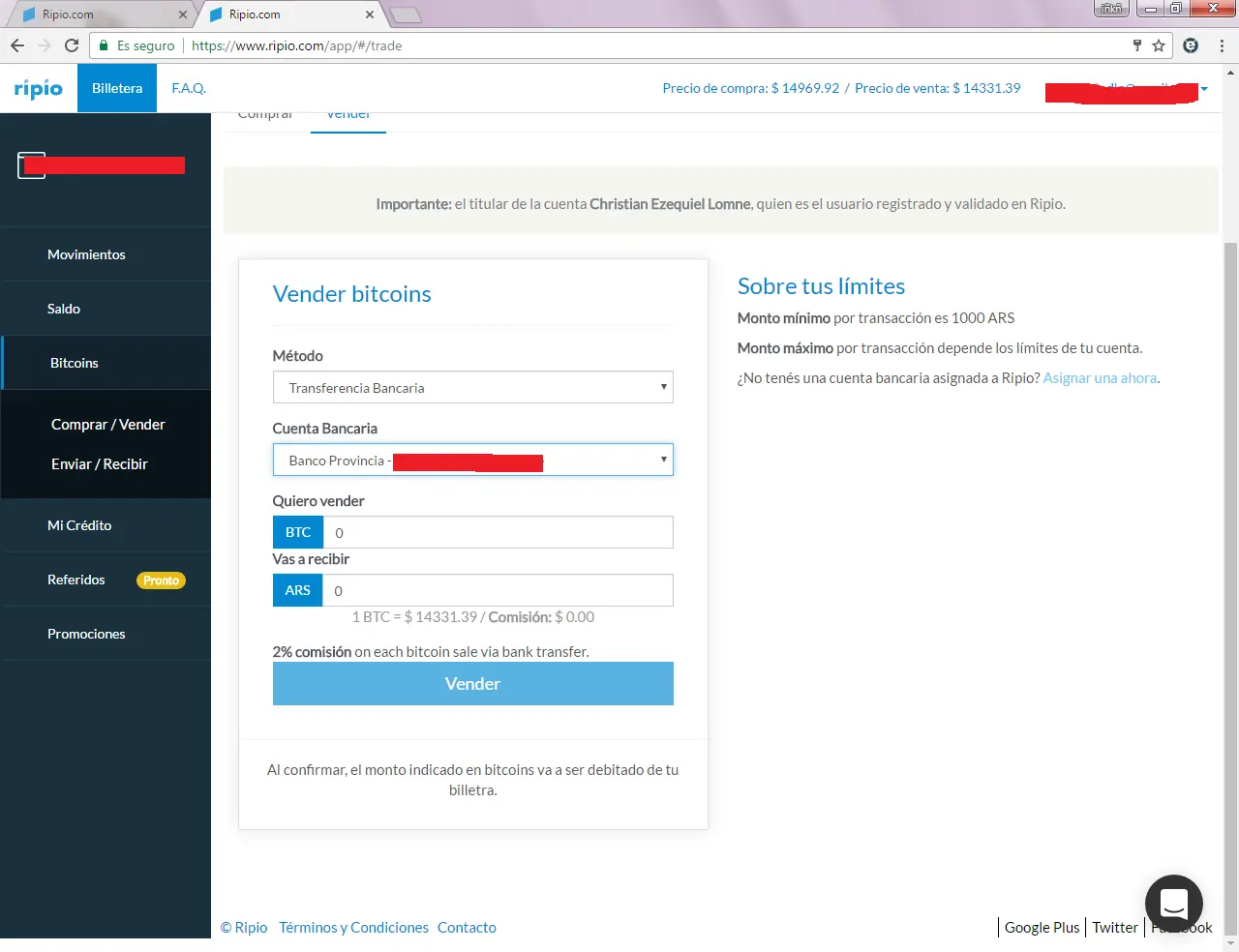Reload the page with refresh icon
1239x952 pixels.
72,45
